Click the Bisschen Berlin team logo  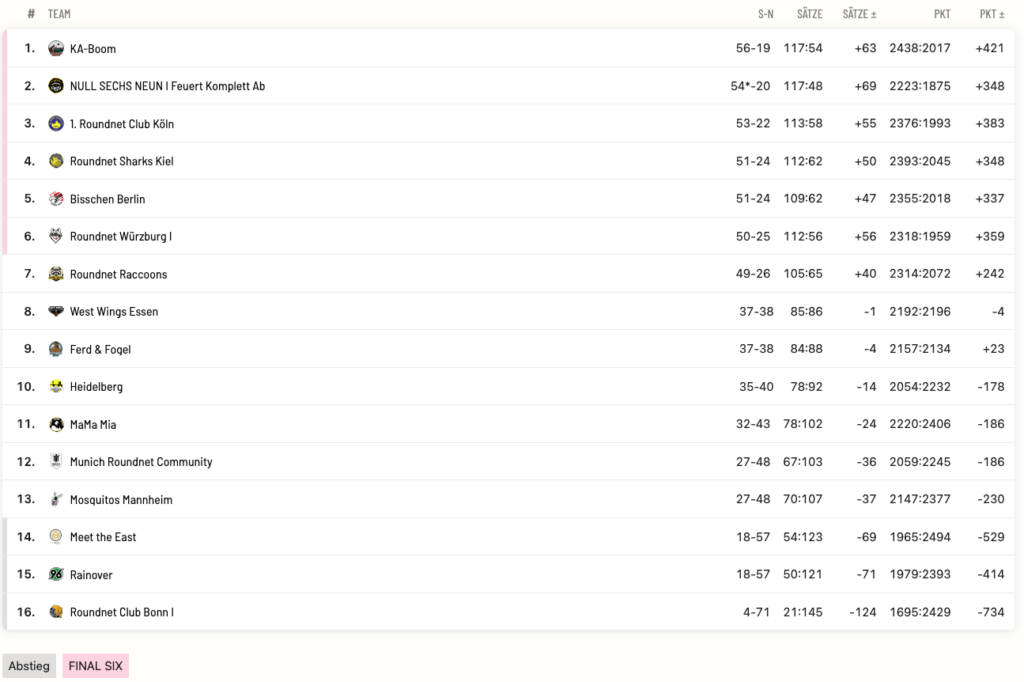tap(56, 199)
